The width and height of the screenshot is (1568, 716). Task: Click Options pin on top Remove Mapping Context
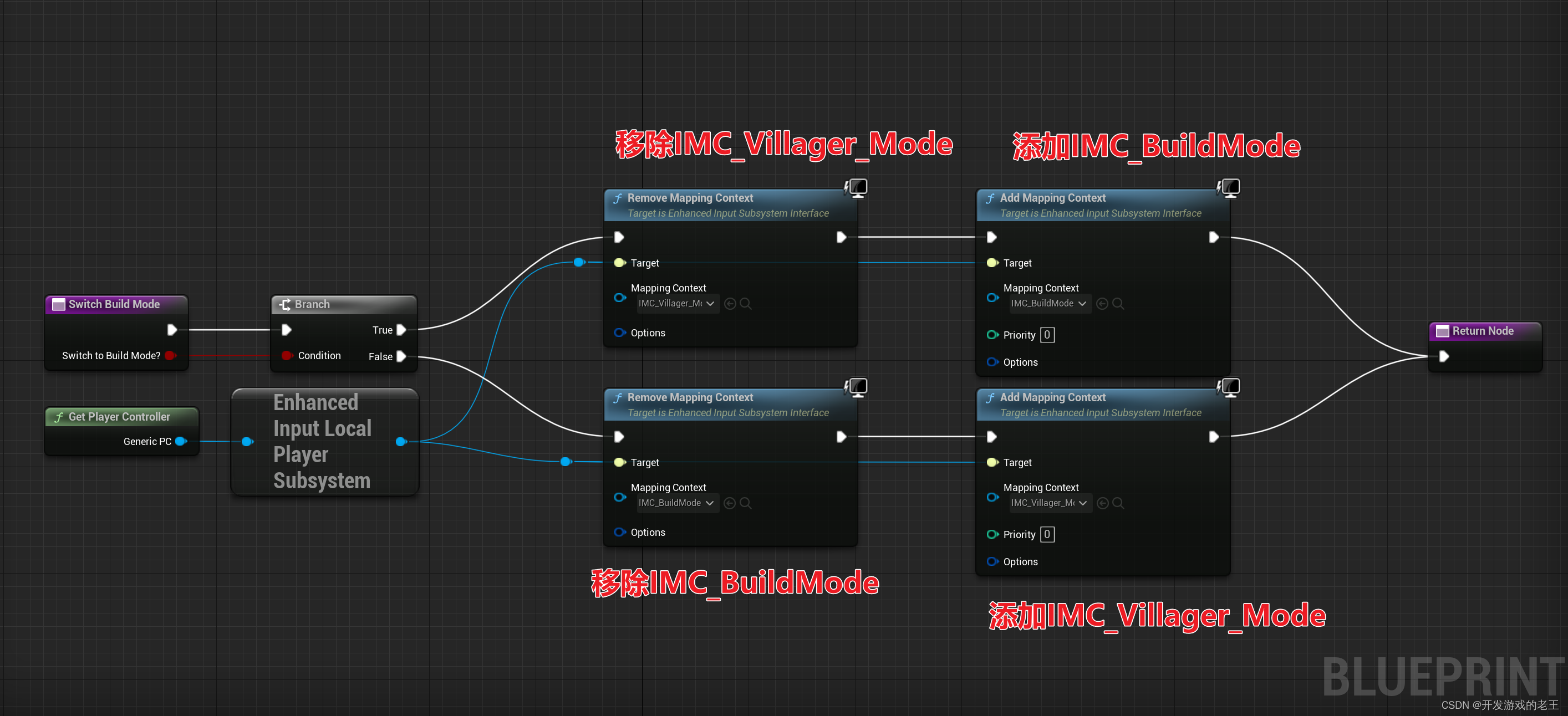[x=620, y=333]
